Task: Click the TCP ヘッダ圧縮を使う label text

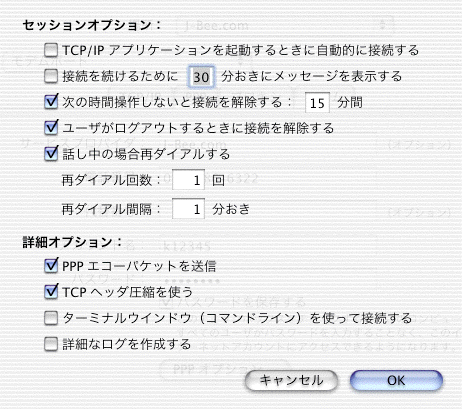Action: (128, 292)
